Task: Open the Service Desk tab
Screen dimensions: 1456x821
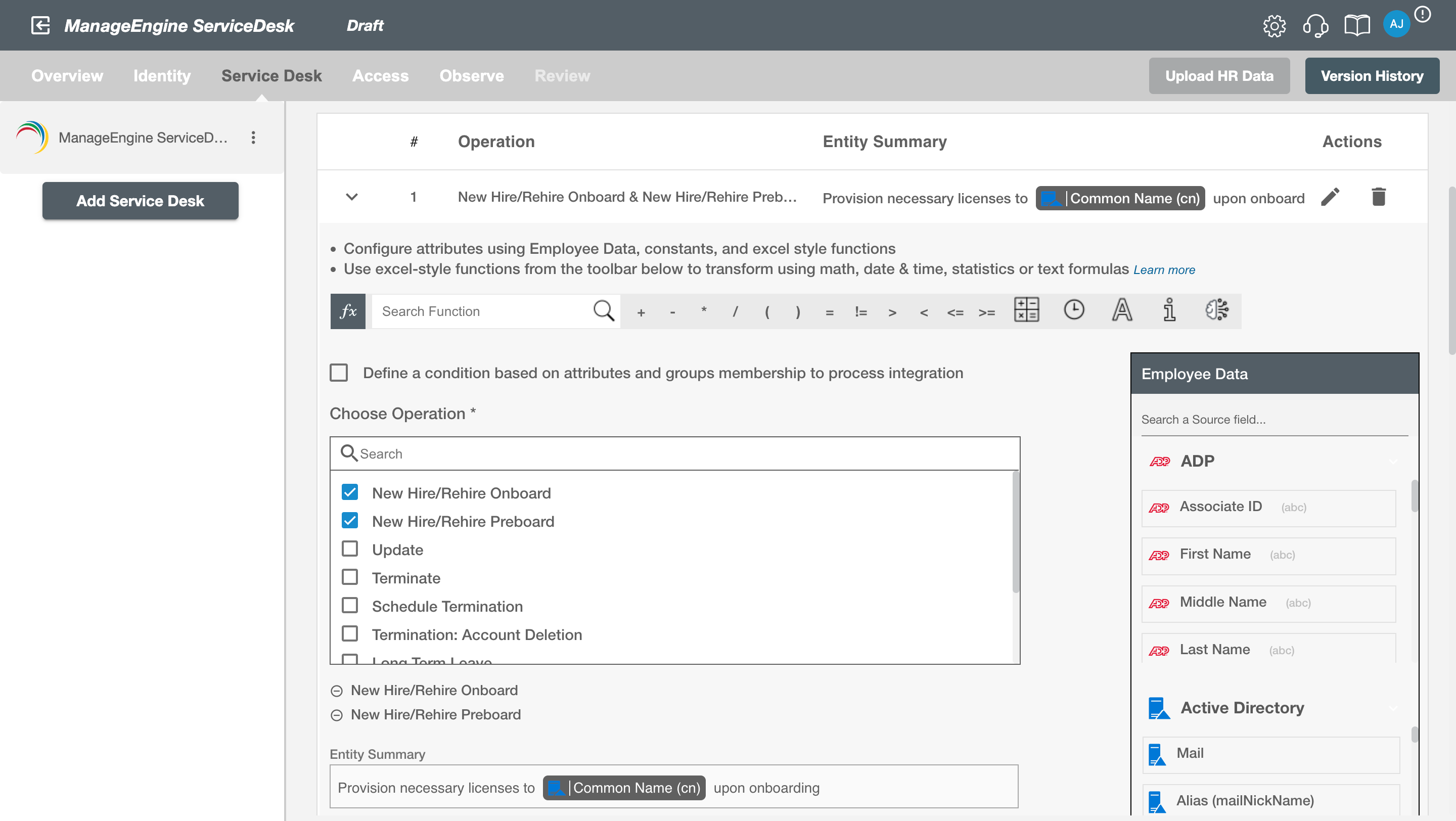Action: pos(271,76)
